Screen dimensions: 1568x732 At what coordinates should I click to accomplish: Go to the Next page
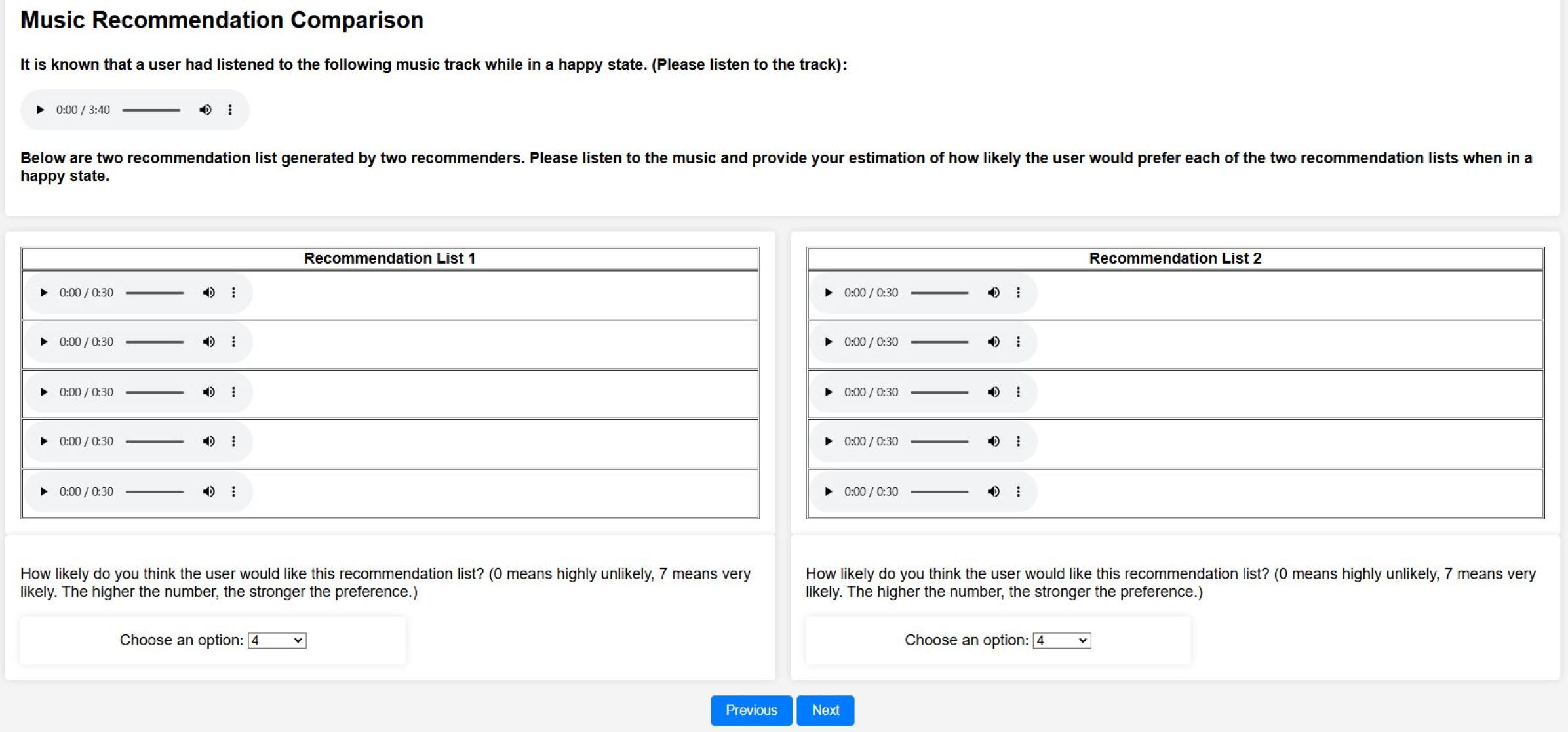(825, 710)
